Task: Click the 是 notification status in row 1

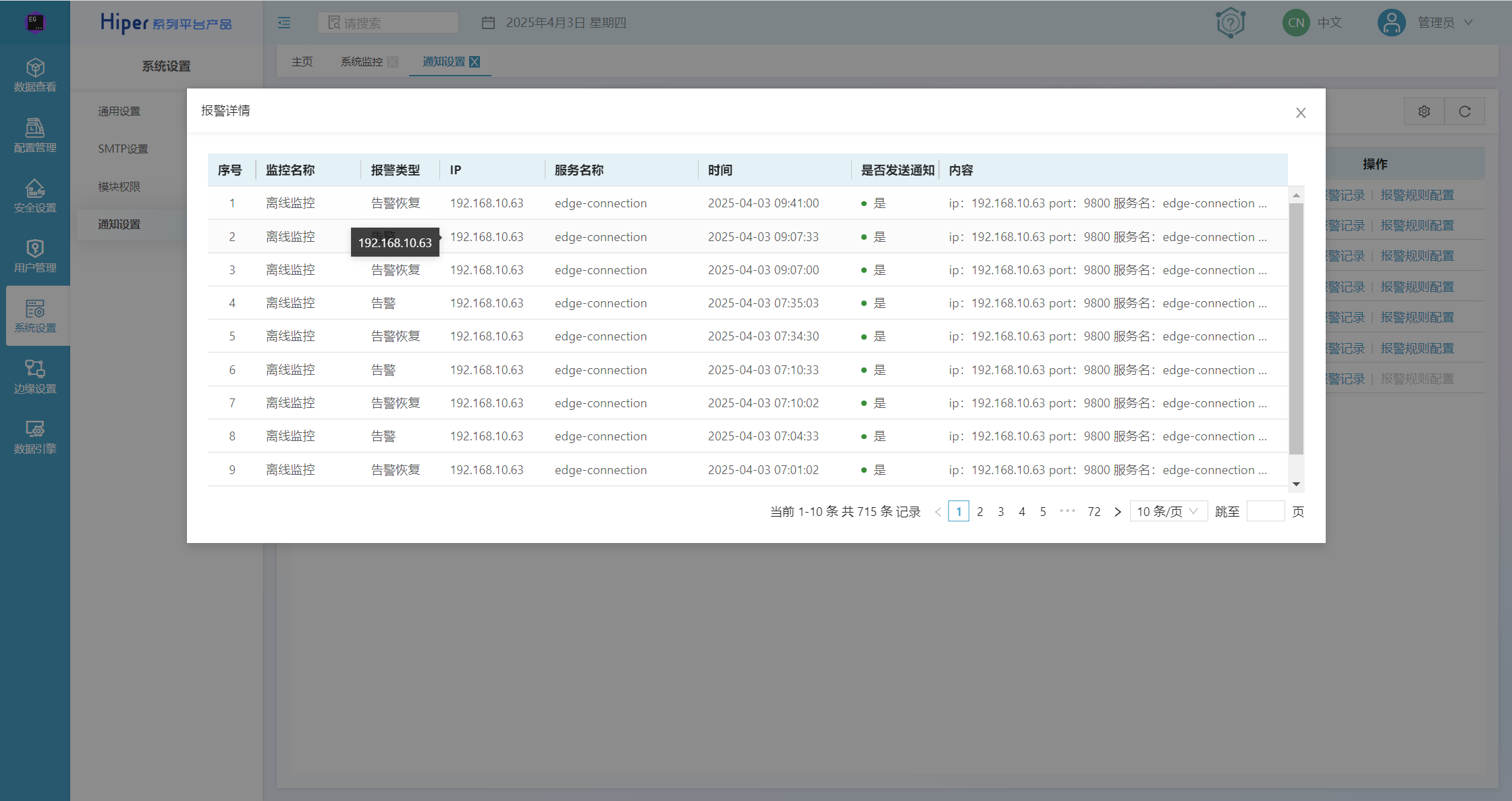Action: coord(880,203)
